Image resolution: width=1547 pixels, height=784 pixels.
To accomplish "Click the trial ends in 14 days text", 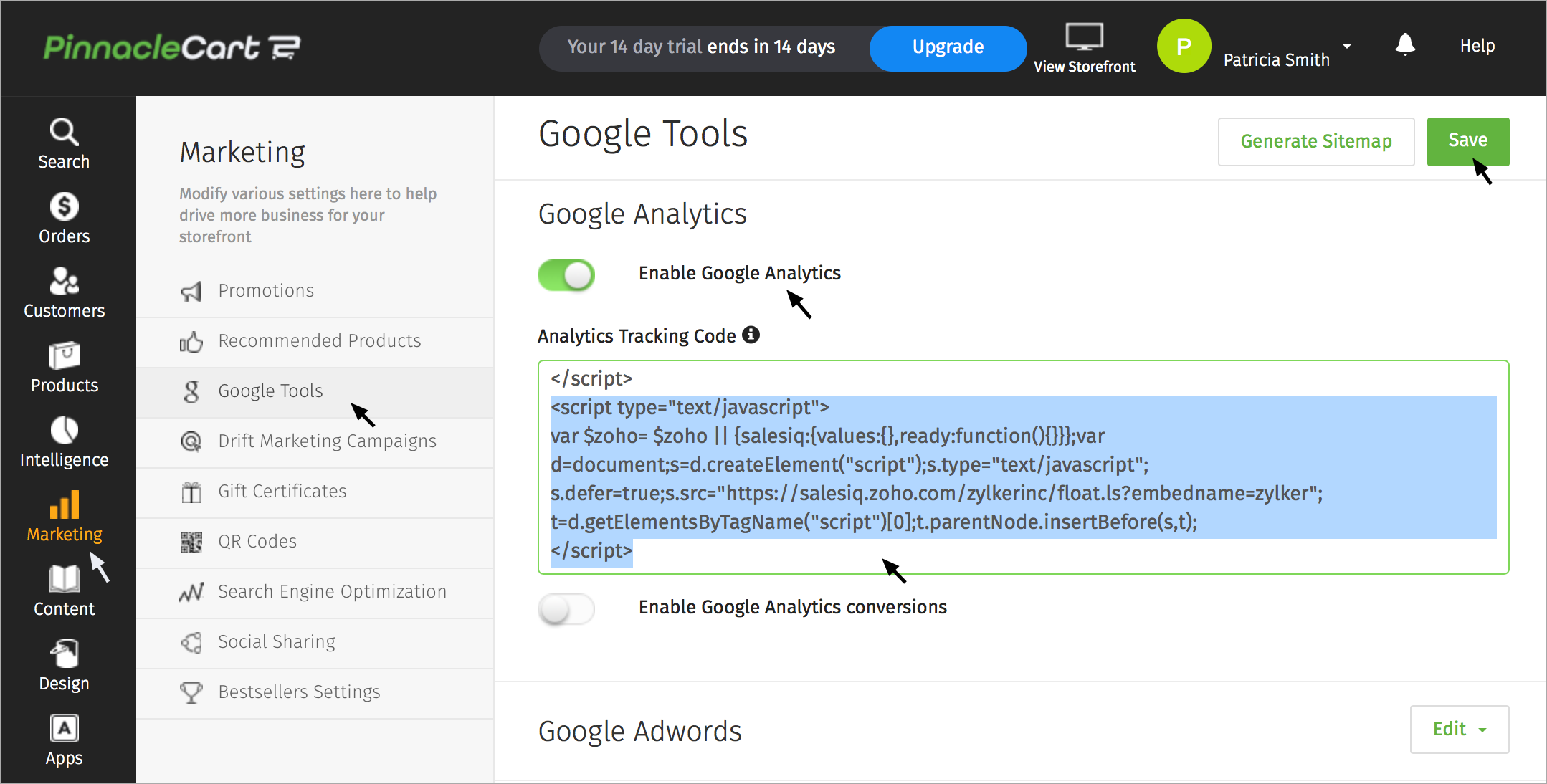I will pos(701,47).
